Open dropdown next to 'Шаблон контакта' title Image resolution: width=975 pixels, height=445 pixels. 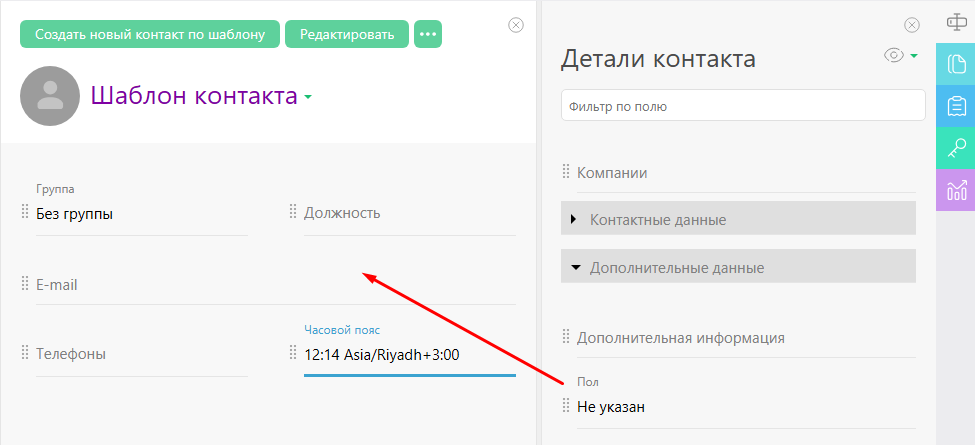pos(307,98)
